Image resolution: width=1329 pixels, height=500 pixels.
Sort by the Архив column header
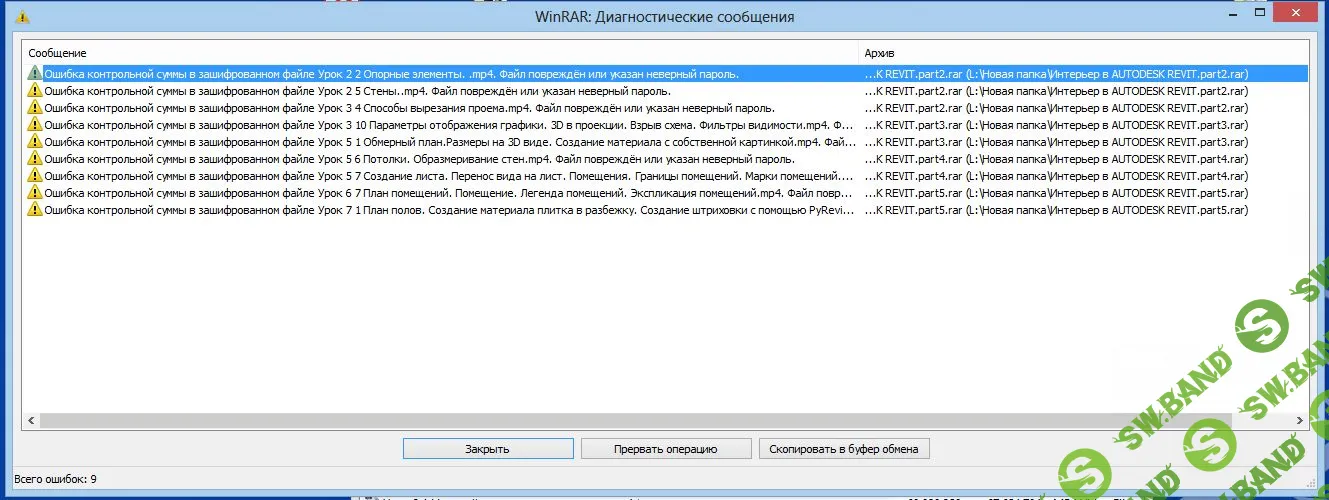click(1080, 52)
